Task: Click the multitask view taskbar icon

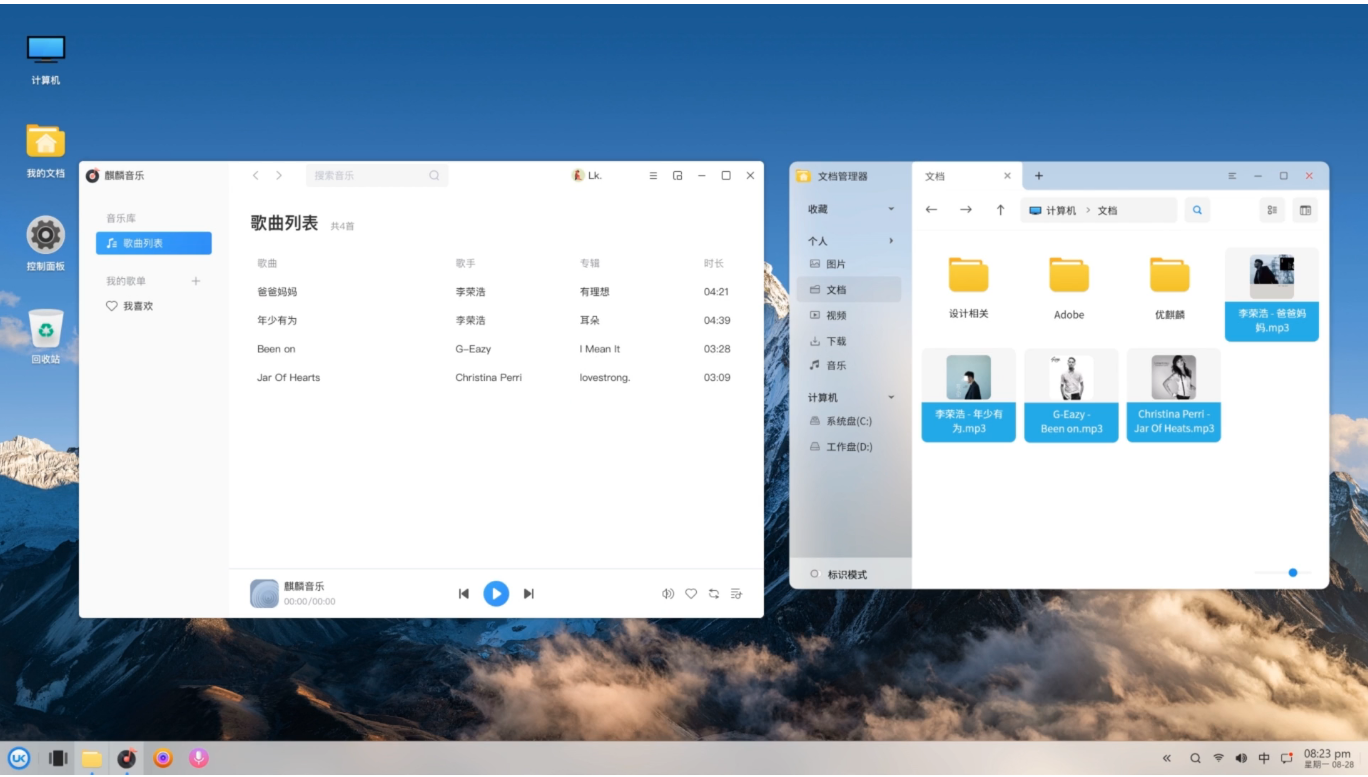Action: point(58,758)
